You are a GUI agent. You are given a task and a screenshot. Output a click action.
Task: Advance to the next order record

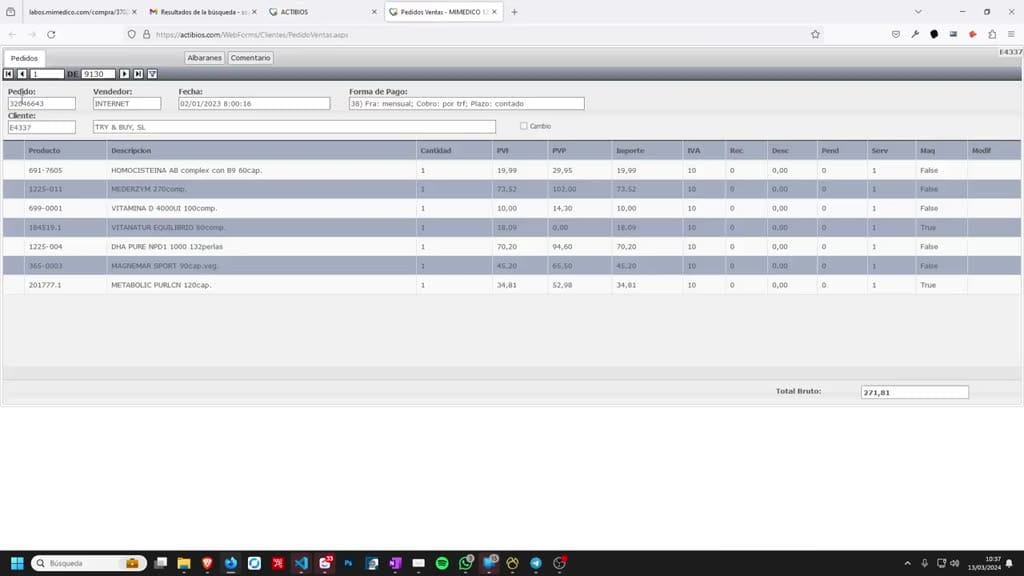124,74
